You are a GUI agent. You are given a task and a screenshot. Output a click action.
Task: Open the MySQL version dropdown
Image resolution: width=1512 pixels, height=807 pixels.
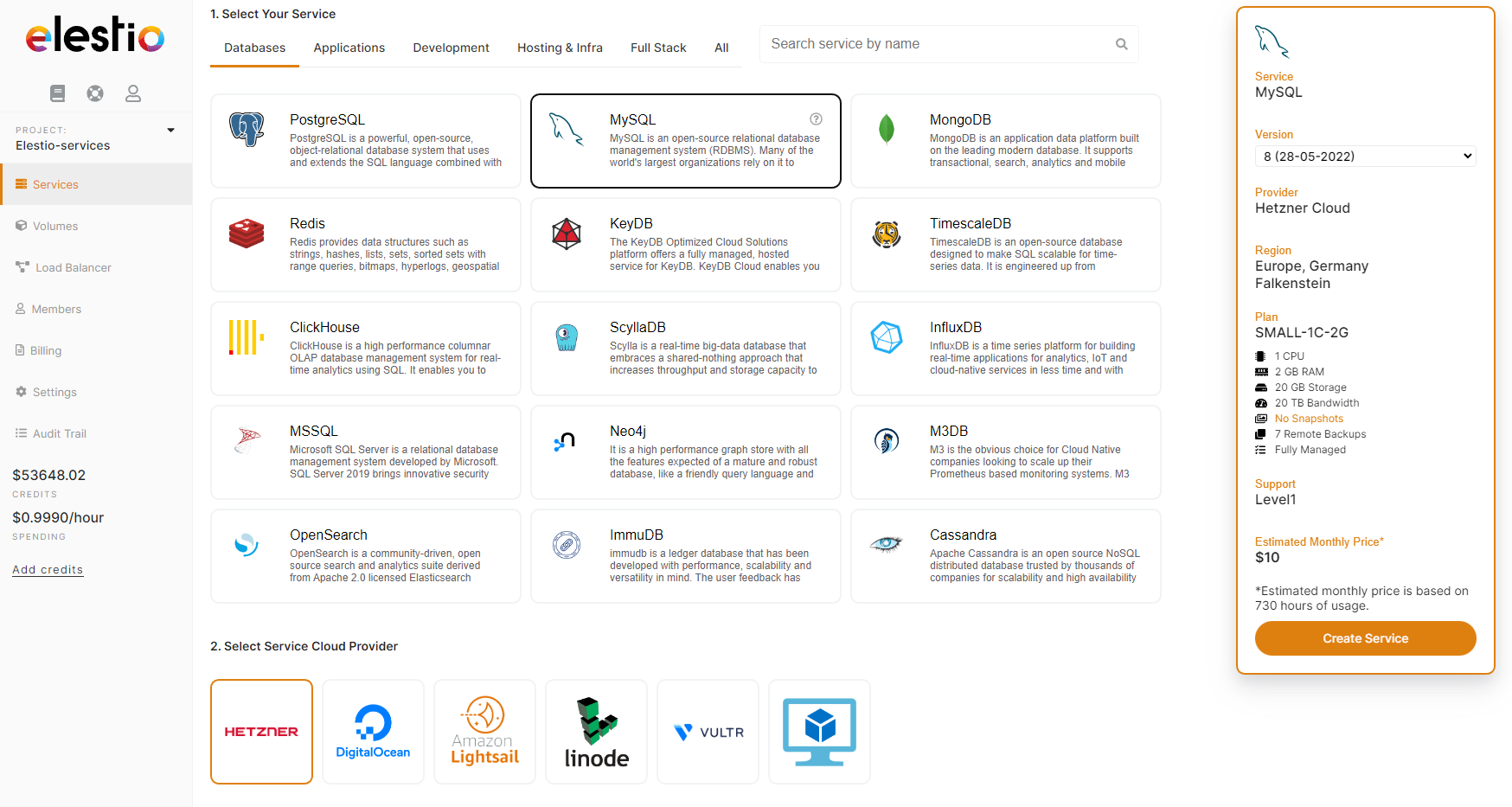(x=1365, y=157)
